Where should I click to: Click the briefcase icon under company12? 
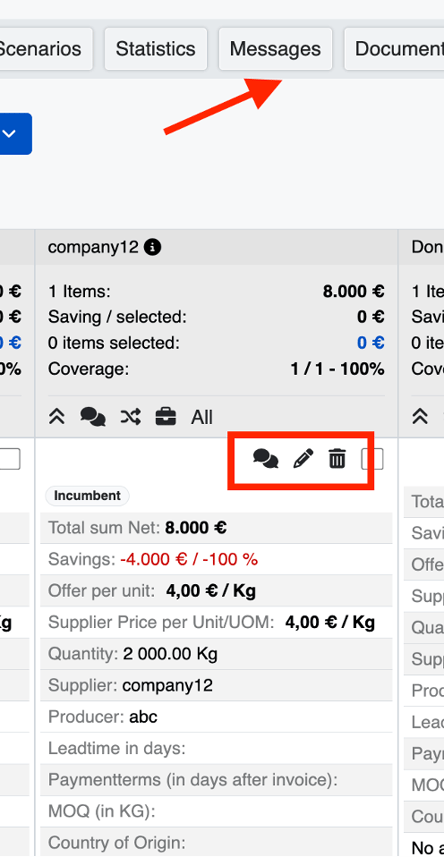166,417
